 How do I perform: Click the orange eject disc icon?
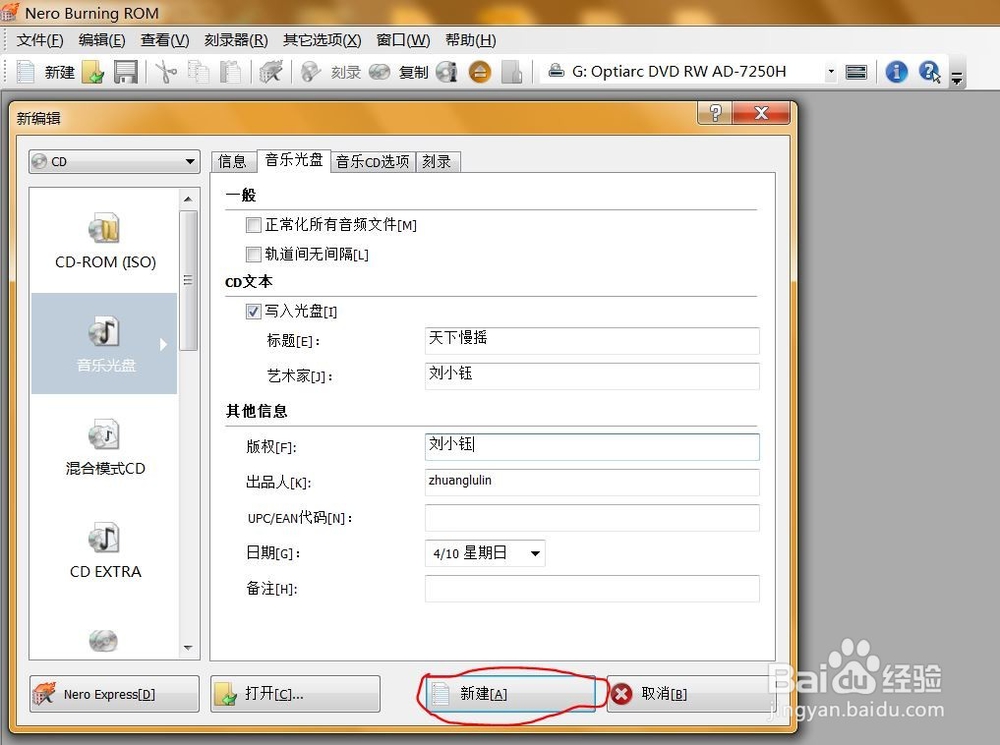pos(480,71)
